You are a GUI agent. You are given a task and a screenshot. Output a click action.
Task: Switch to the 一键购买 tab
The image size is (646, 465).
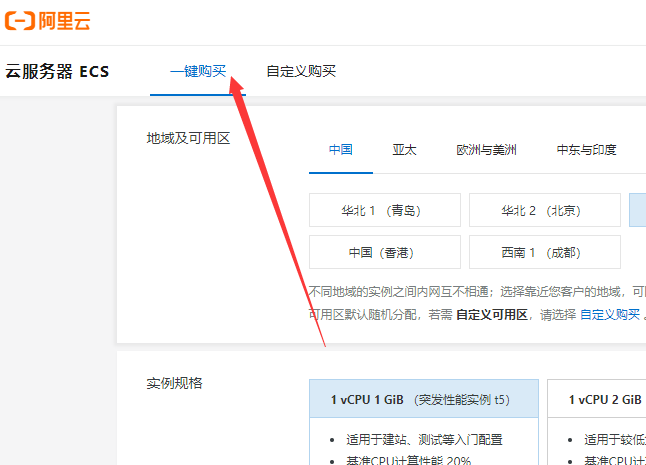[x=198, y=71]
